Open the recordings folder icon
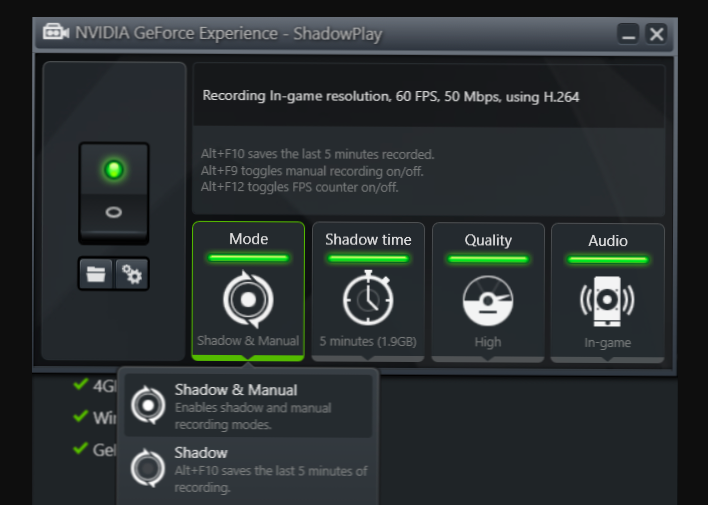Viewport: 708px width, 505px height. tap(96, 274)
